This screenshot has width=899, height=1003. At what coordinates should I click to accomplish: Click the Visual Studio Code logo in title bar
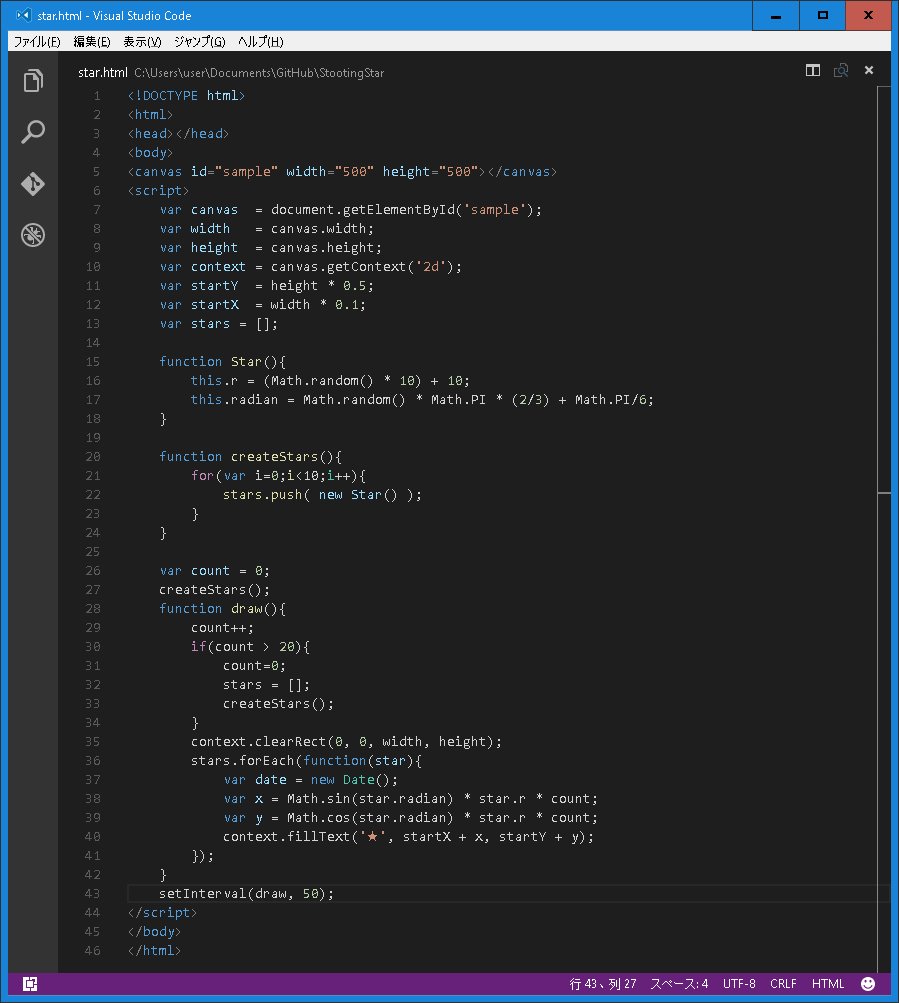[x=23, y=15]
